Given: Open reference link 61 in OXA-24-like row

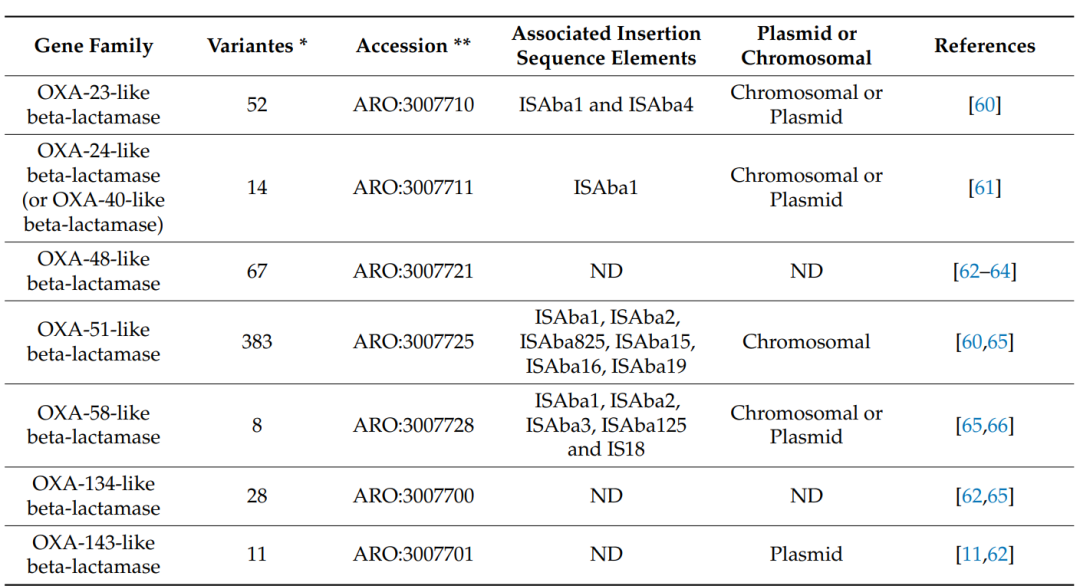Looking at the screenshot, I should [984, 187].
